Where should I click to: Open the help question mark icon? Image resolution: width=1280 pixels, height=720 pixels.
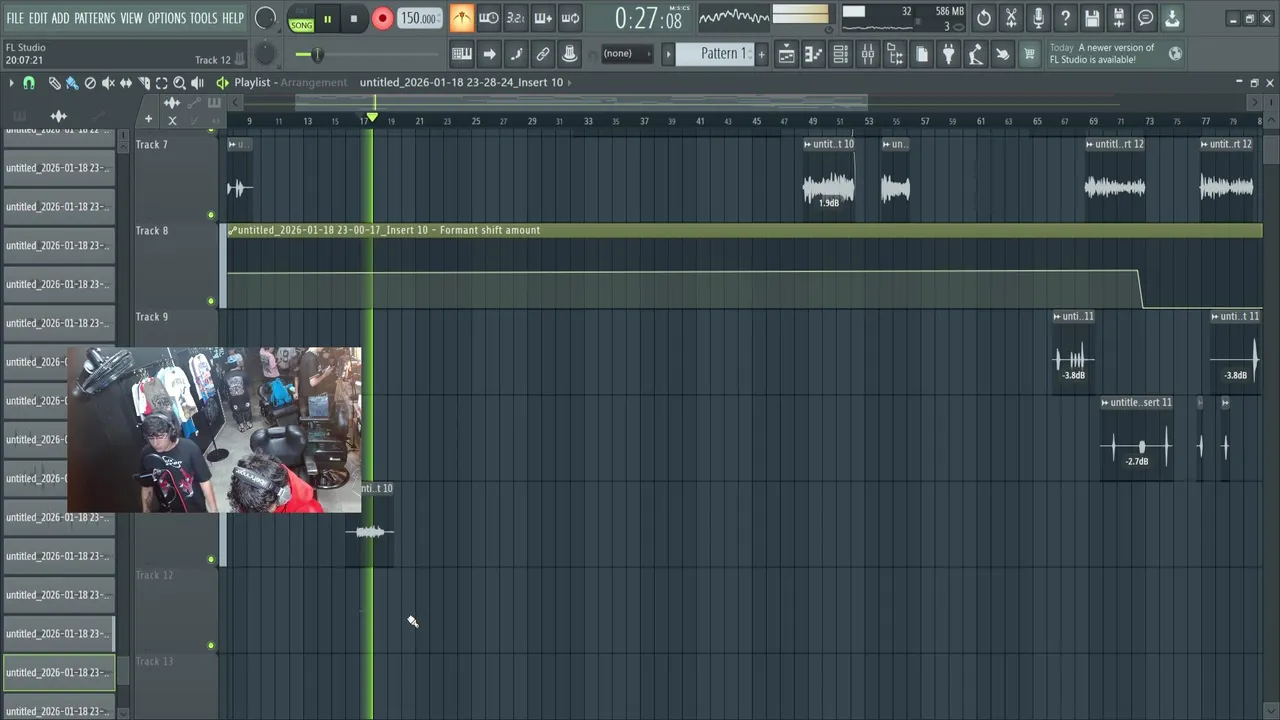tap(1065, 18)
